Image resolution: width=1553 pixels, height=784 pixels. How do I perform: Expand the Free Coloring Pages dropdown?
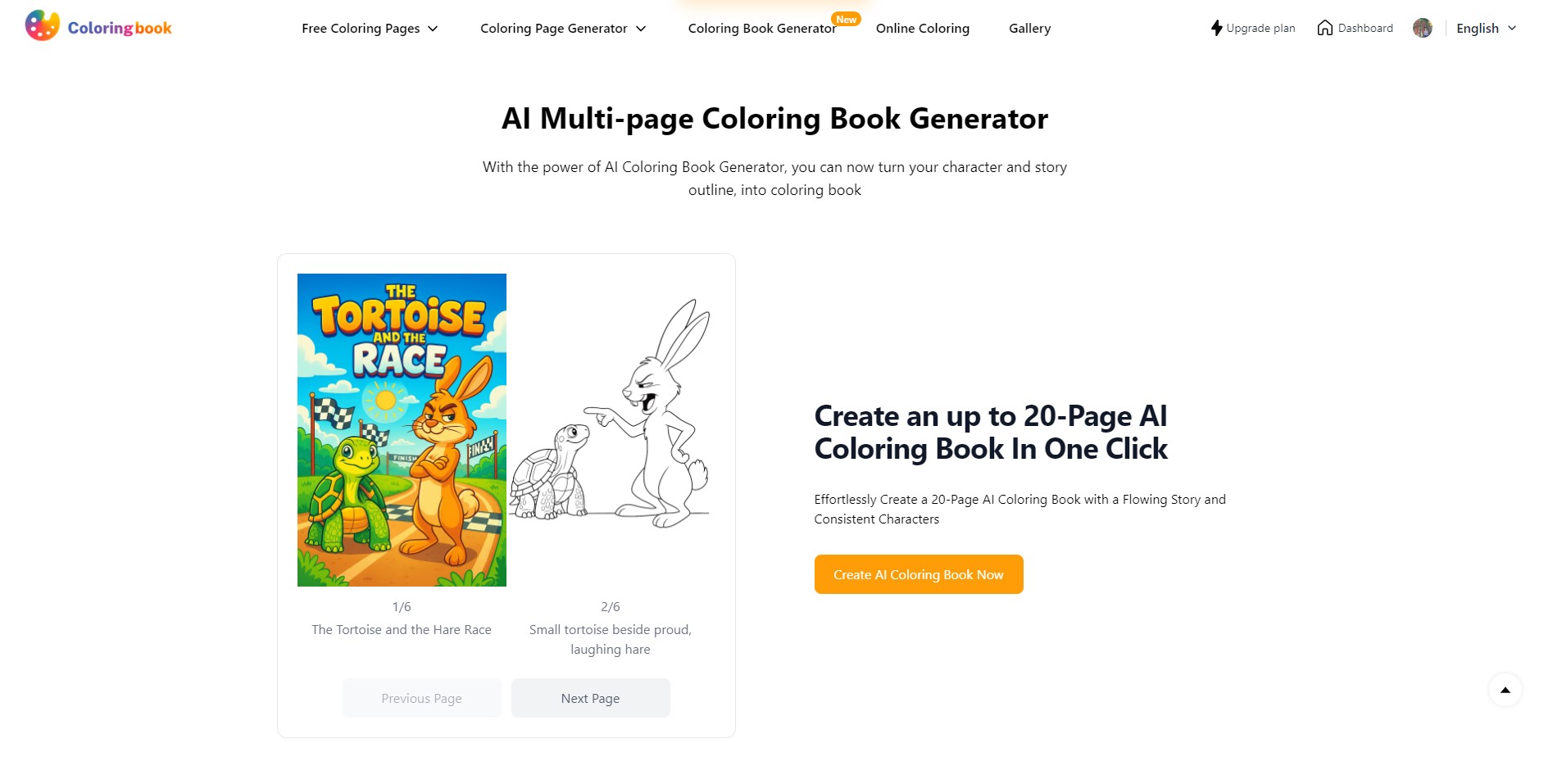tap(370, 28)
